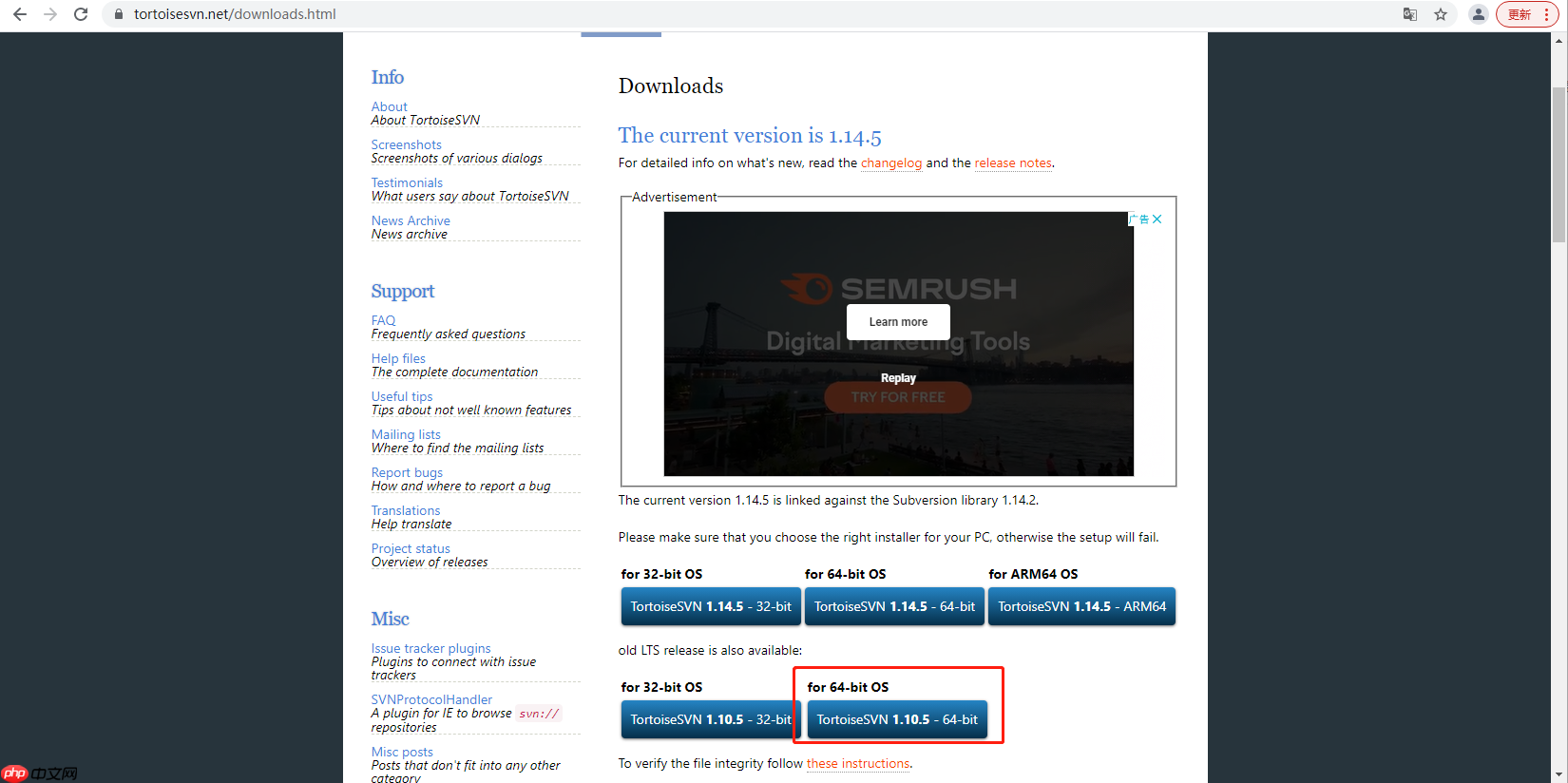Download TortoiseSVN 1.14.5 64-bit
1568x783 pixels.
(894, 606)
